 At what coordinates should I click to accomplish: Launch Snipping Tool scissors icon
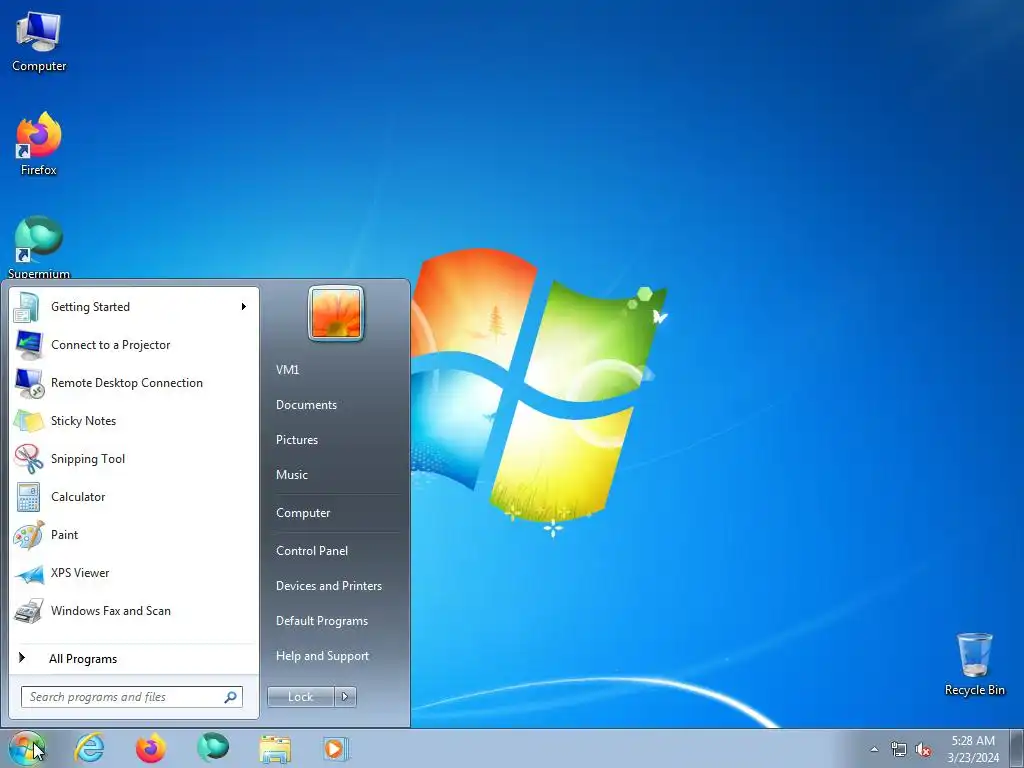pyautogui.click(x=29, y=458)
